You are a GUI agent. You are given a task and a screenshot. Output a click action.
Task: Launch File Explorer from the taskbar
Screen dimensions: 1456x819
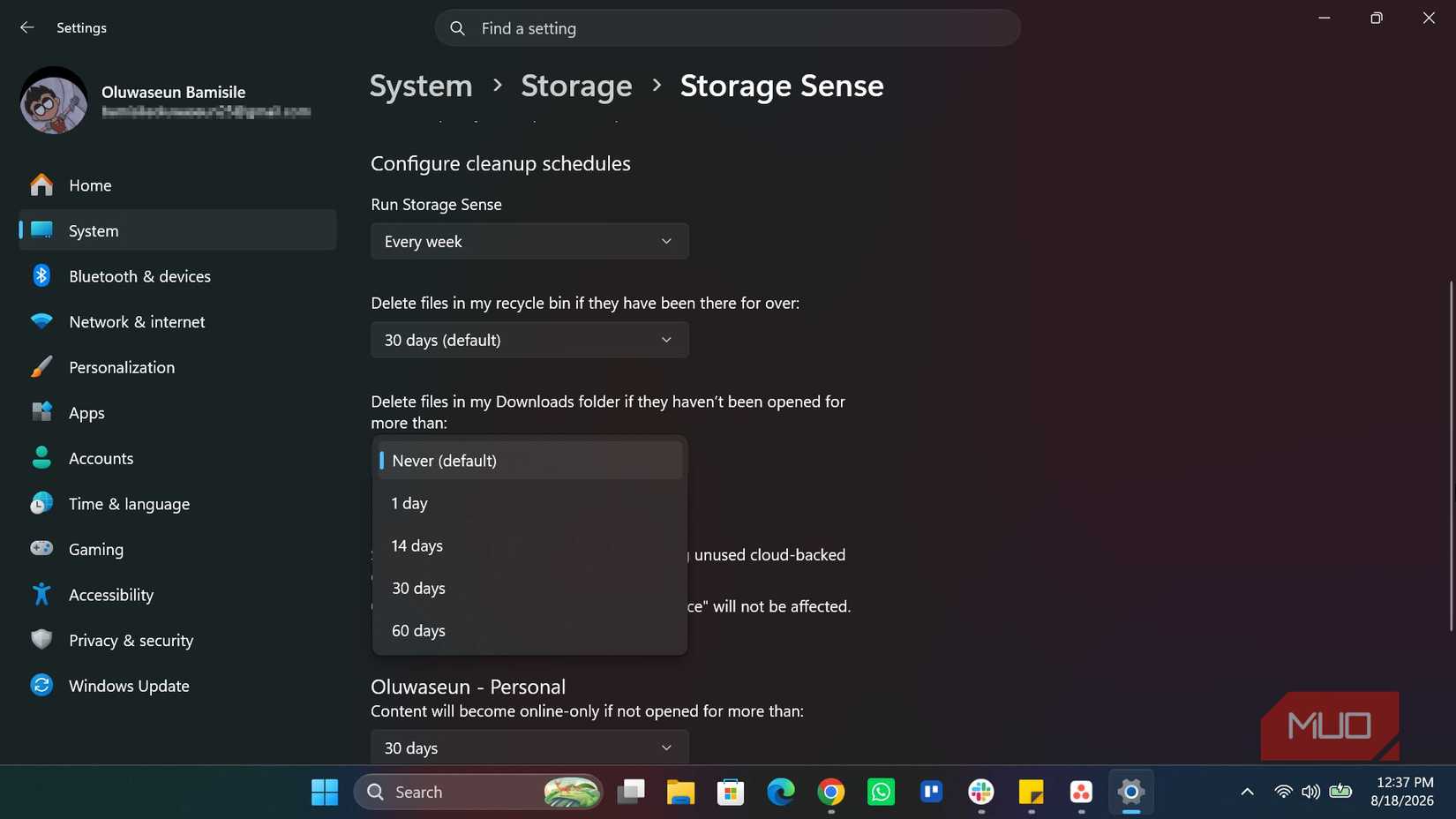[680, 793]
